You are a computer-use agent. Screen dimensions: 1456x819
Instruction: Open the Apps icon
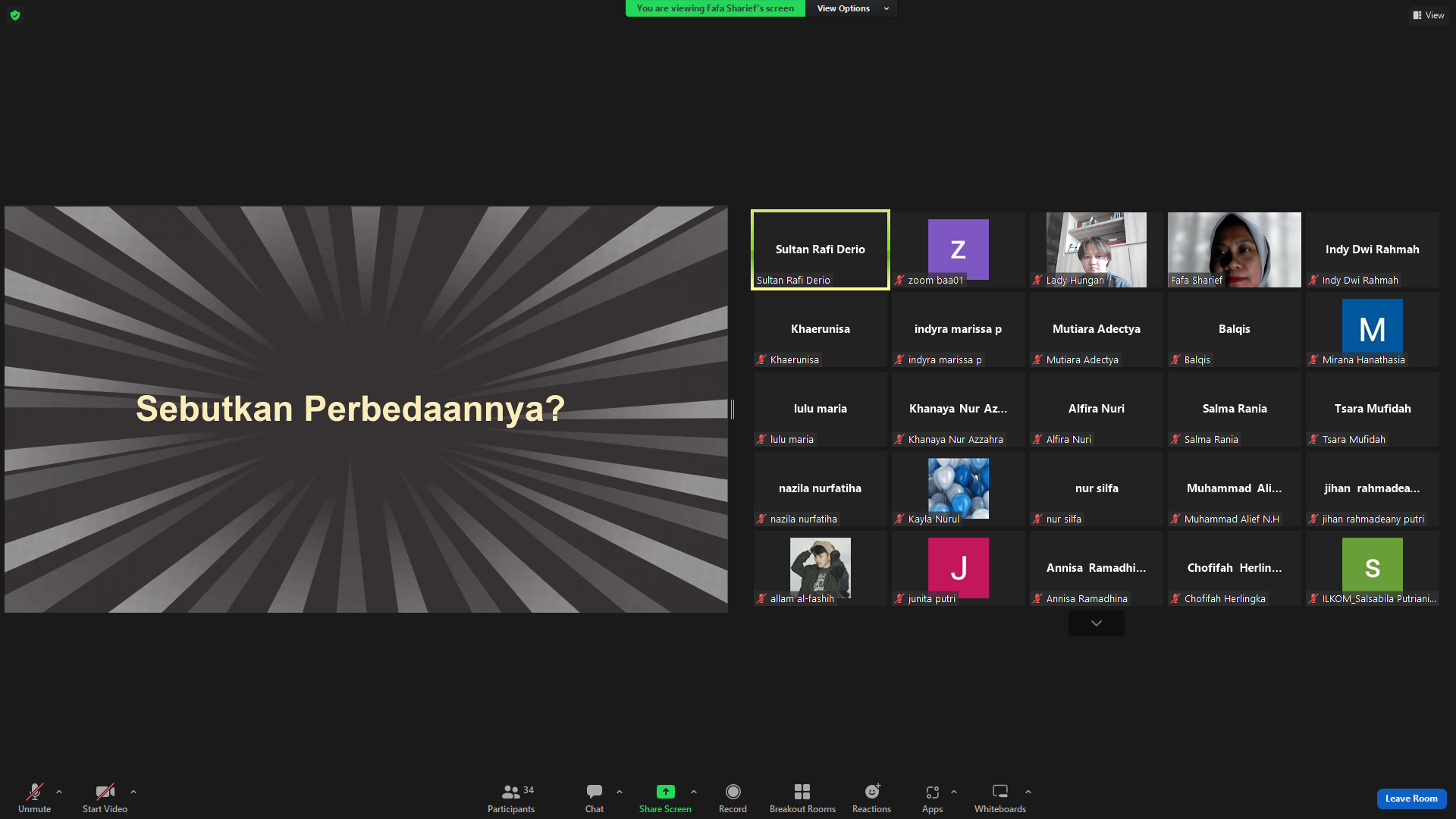933,792
